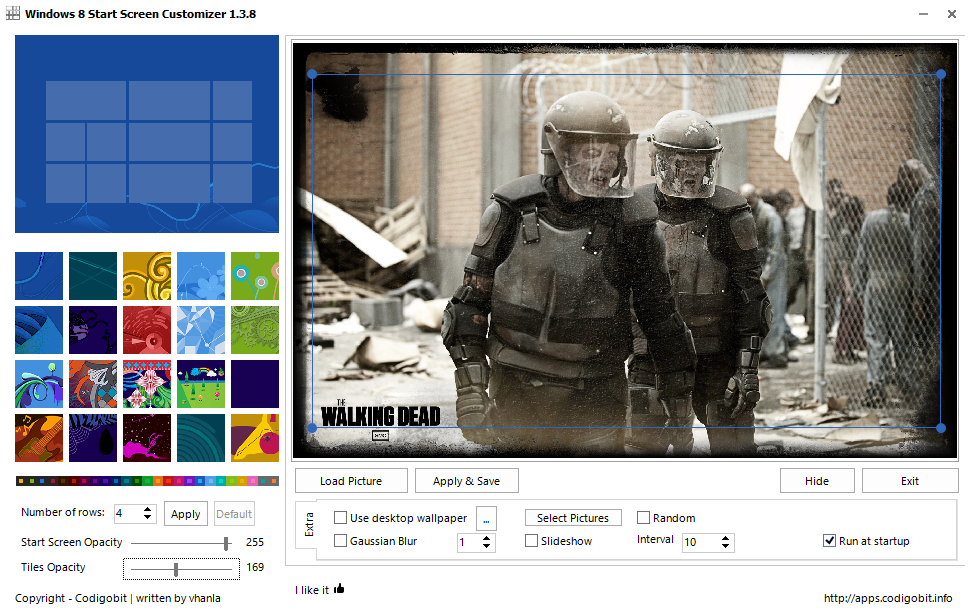Choose the purple zebra-stripe teardrop thumbnail
Viewport: 972px width, 611px height.
click(93, 438)
